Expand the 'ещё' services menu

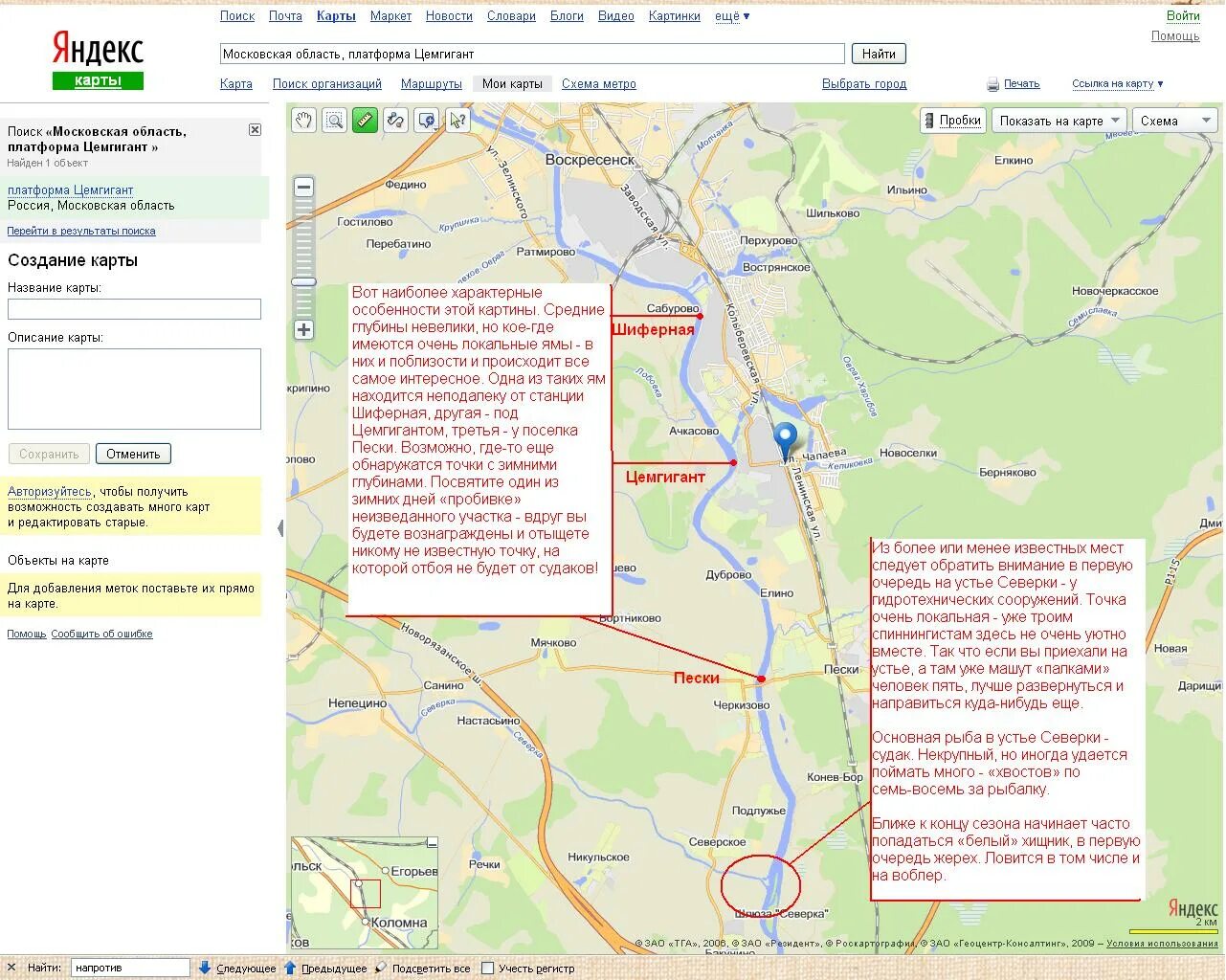732,16
